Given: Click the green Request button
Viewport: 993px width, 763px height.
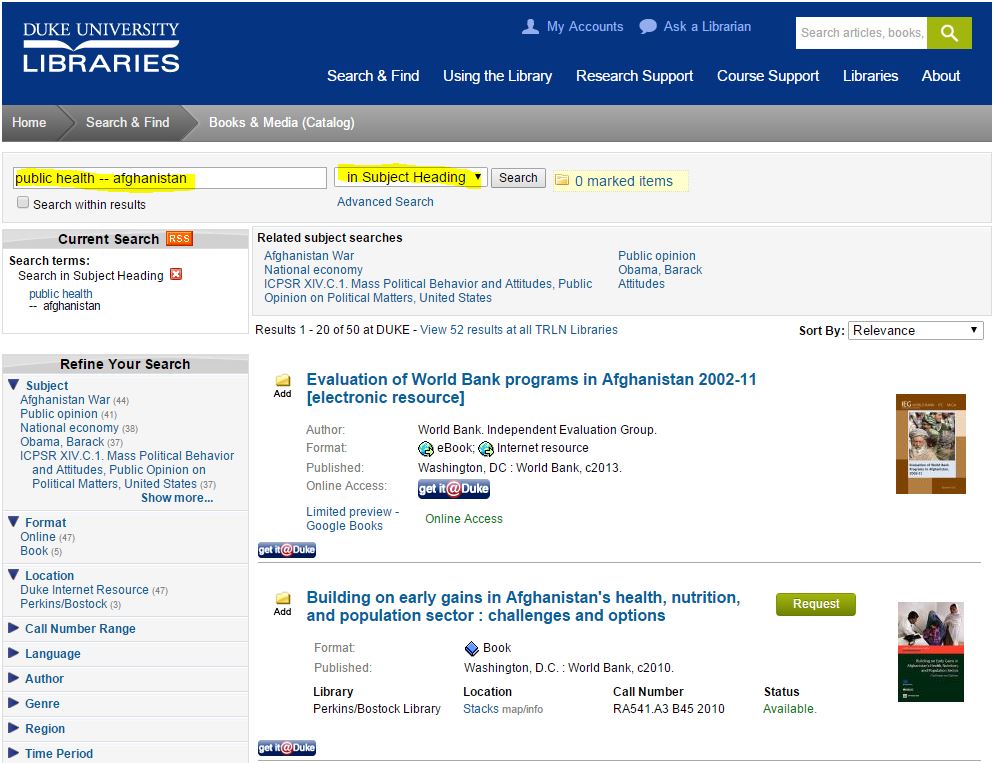Looking at the screenshot, I should click(816, 604).
